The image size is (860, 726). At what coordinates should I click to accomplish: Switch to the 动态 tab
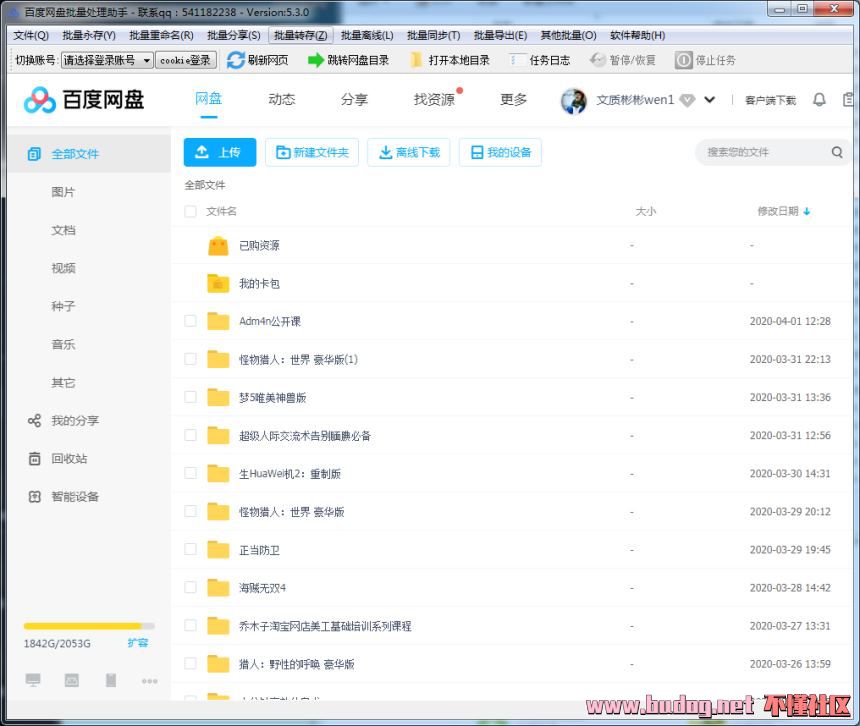pyautogui.click(x=282, y=100)
